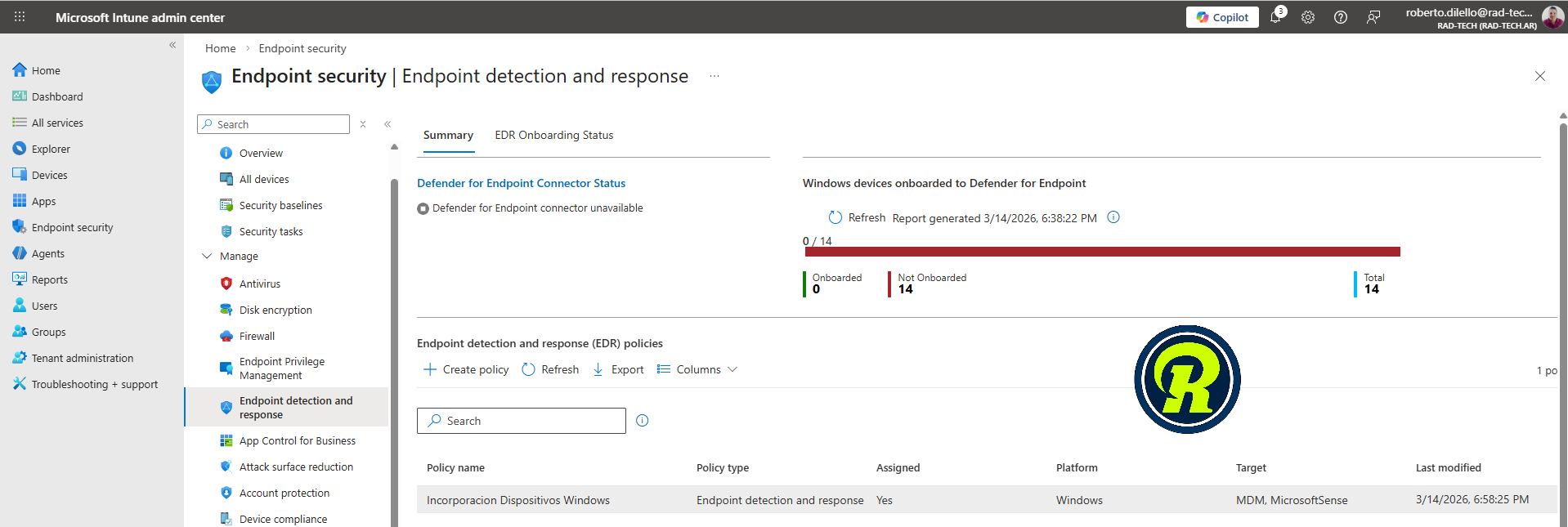Click the red not-onboarded progress bar
Viewport: 1568px width, 527px height.
pos(1102,252)
